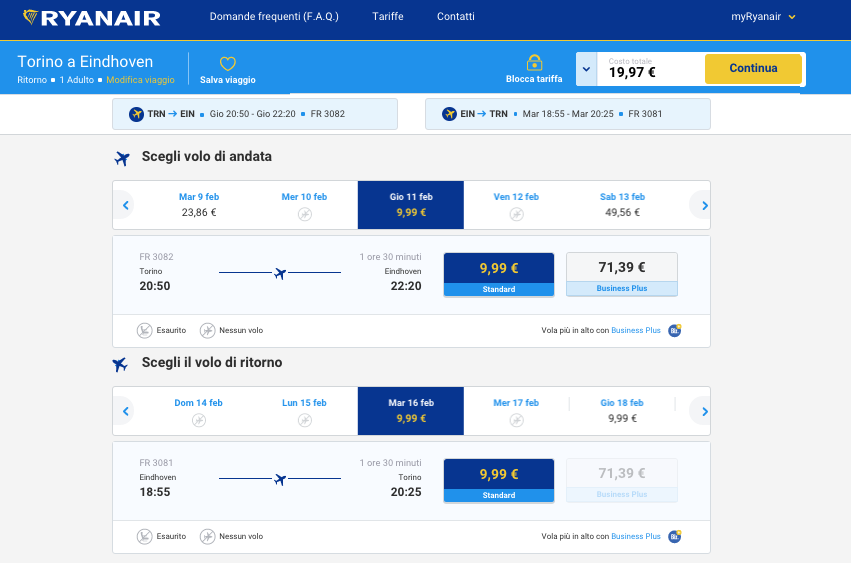Viewport: 851px width, 563px height.
Task: Click the FR 3082 flight number in outbound card
Action: coord(156,257)
